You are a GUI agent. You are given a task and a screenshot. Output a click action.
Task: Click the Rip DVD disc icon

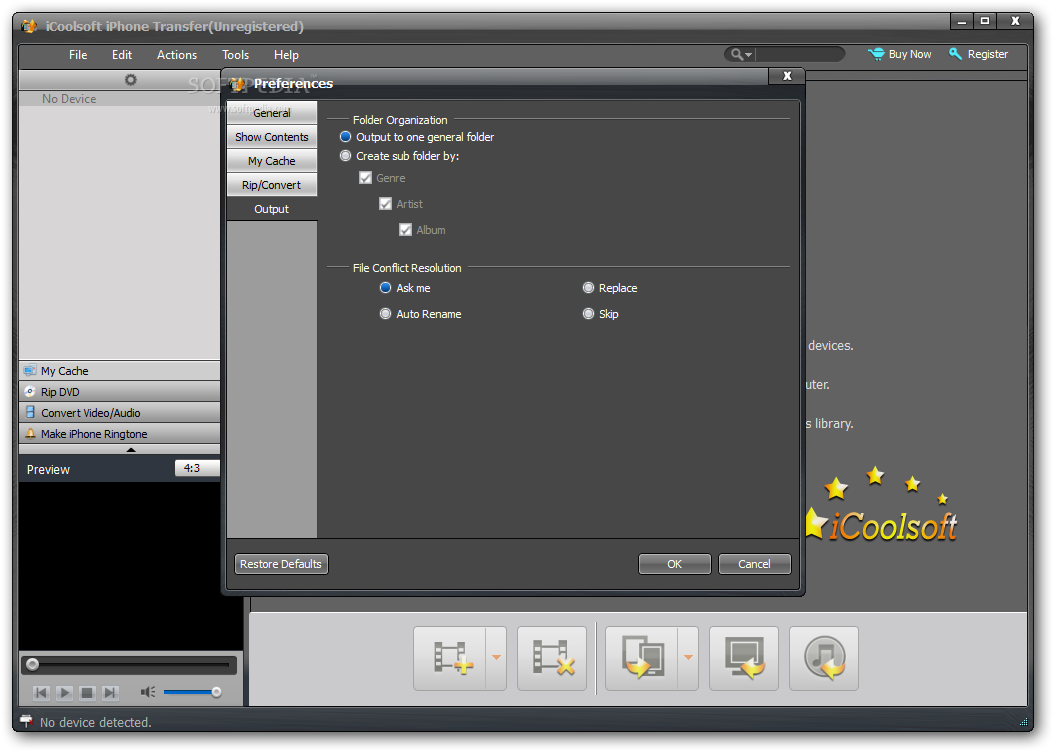[30, 391]
